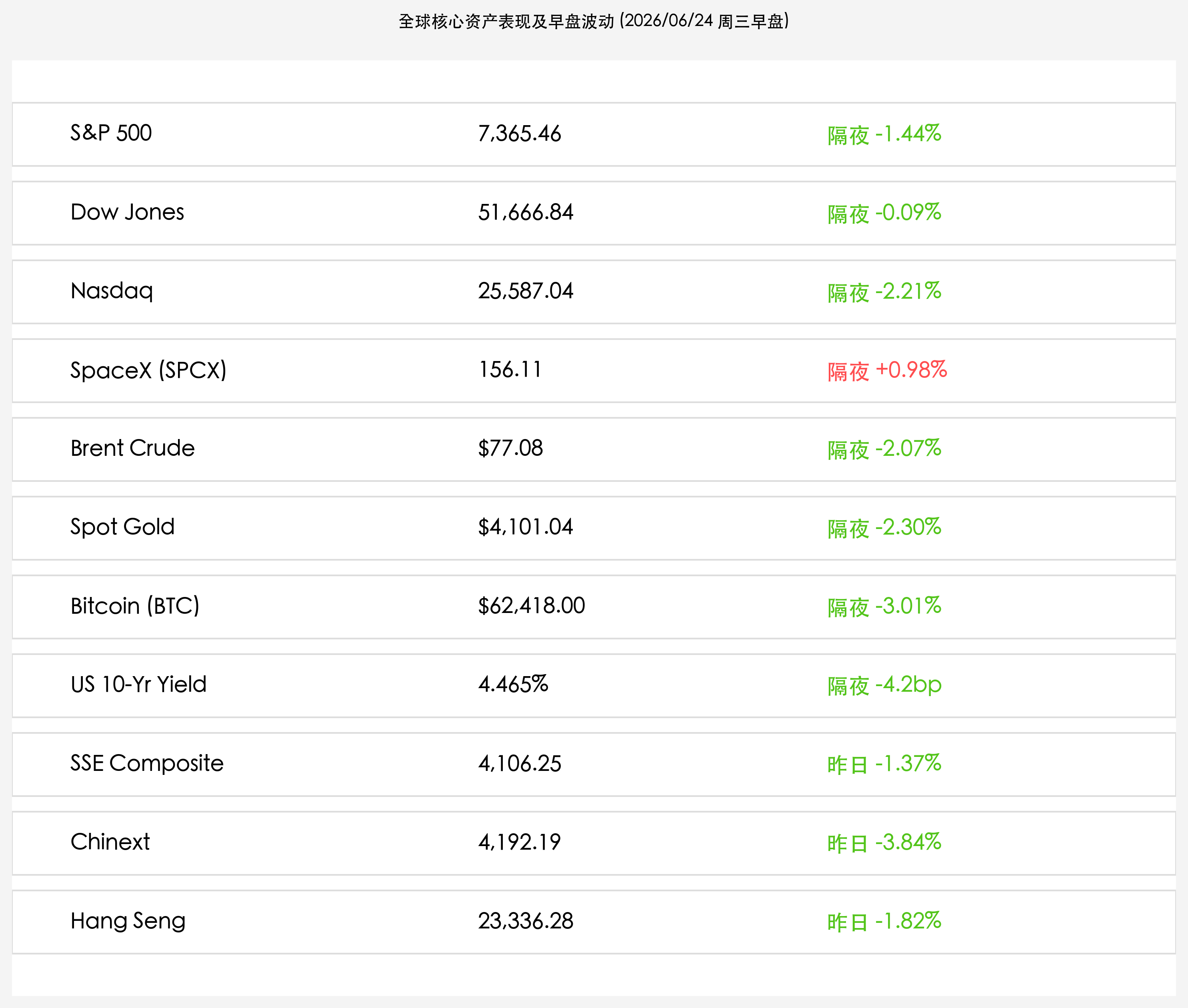Click the page title dated 2026/06/24
Viewport: 1188px width, 1008px height.
pyautogui.click(x=594, y=21)
